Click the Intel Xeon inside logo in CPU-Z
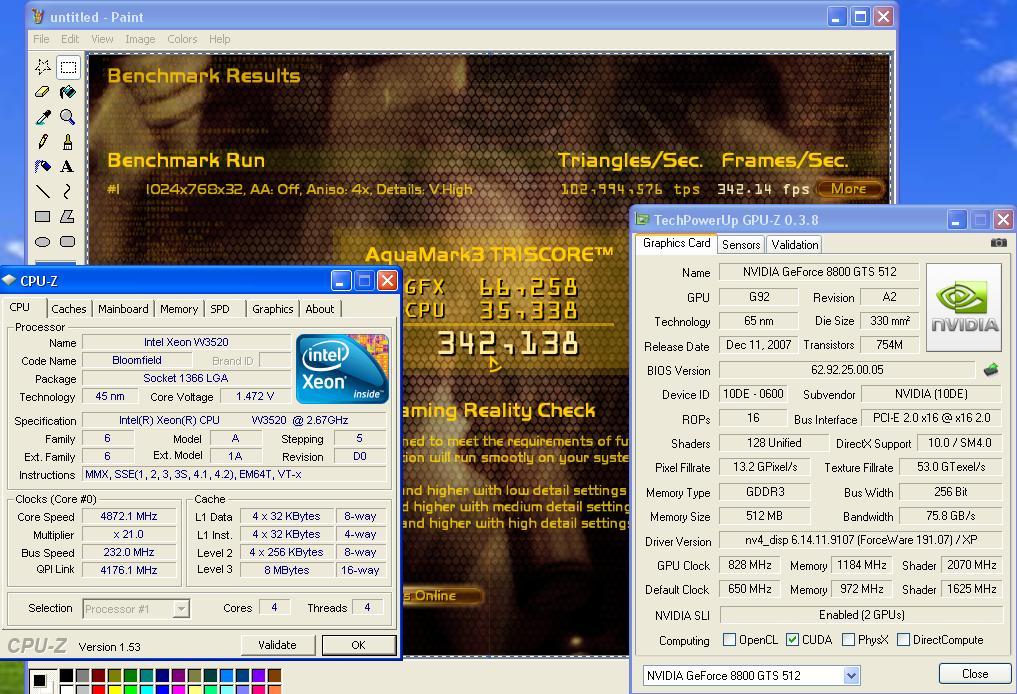 click(x=342, y=368)
